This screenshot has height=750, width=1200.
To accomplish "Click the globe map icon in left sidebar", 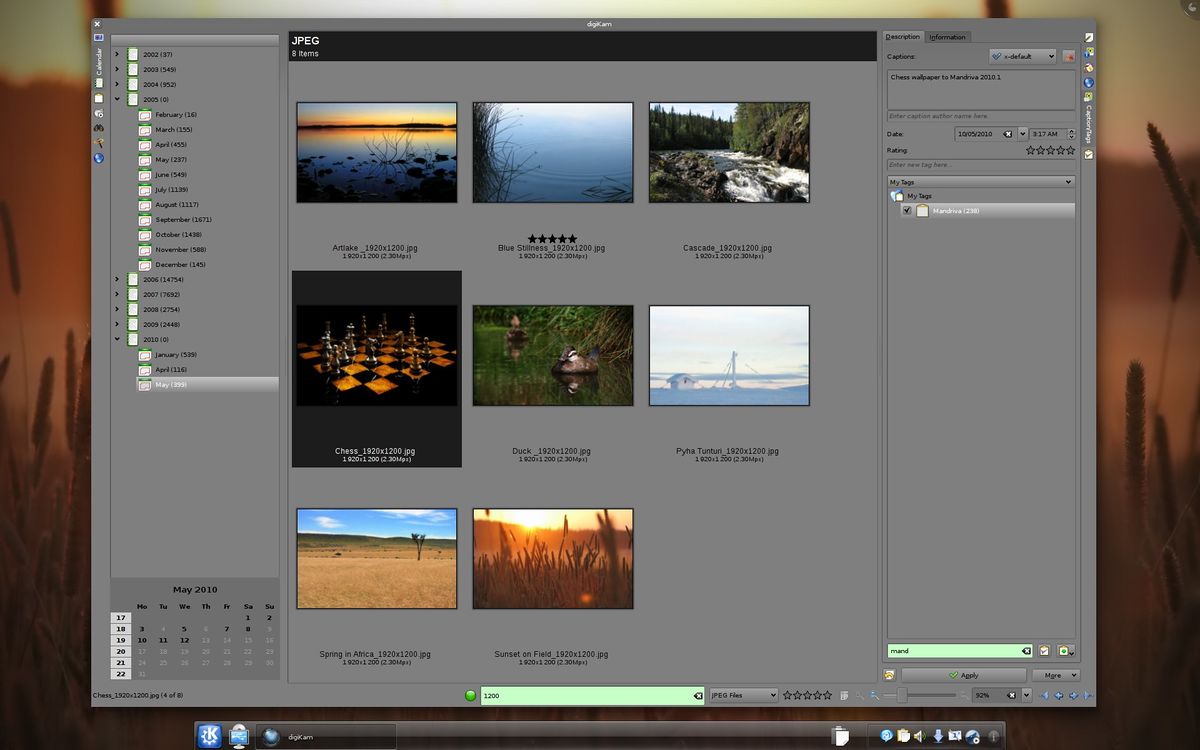I will 99,158.
